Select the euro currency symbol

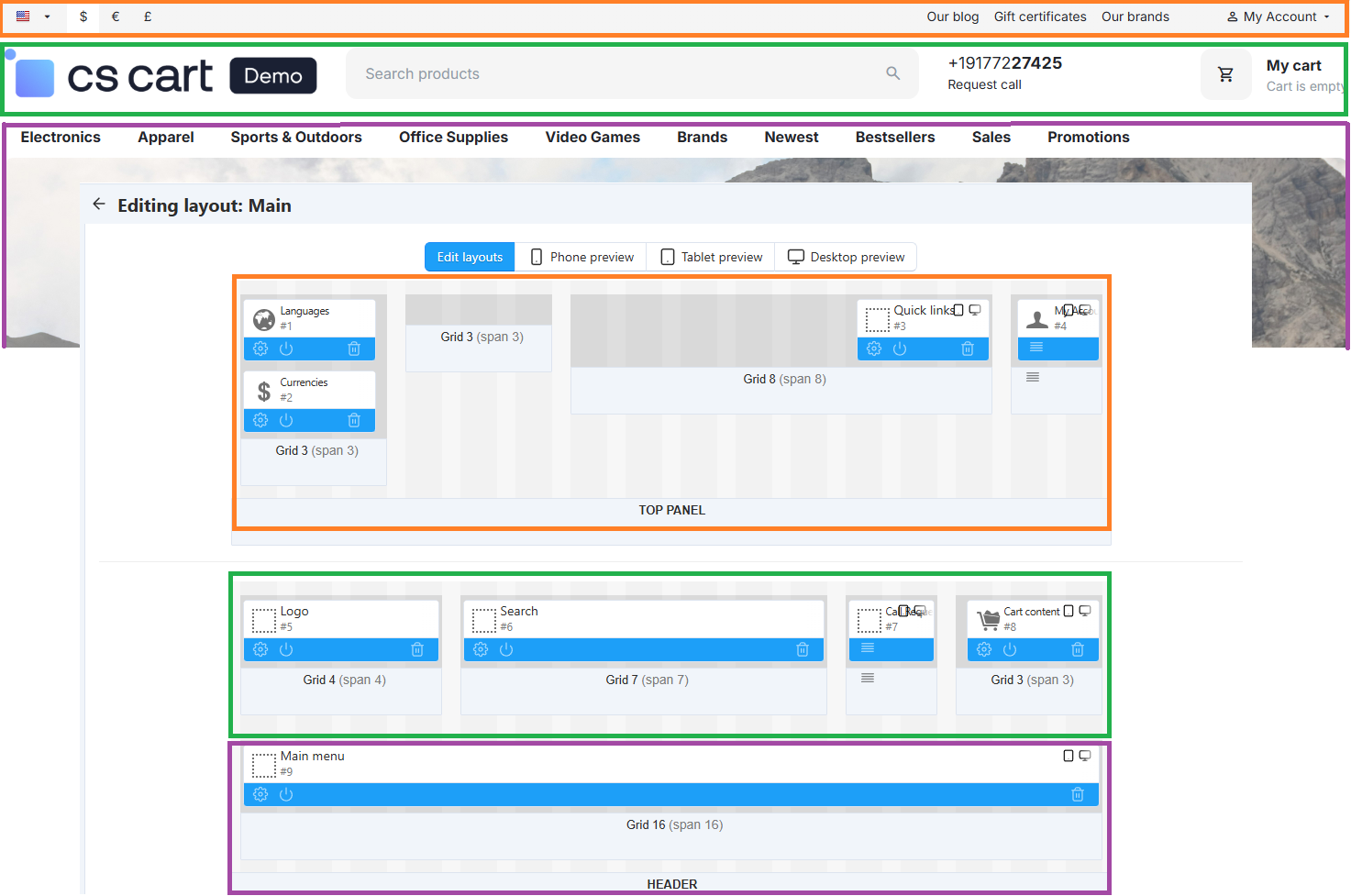tap(116, 17)
